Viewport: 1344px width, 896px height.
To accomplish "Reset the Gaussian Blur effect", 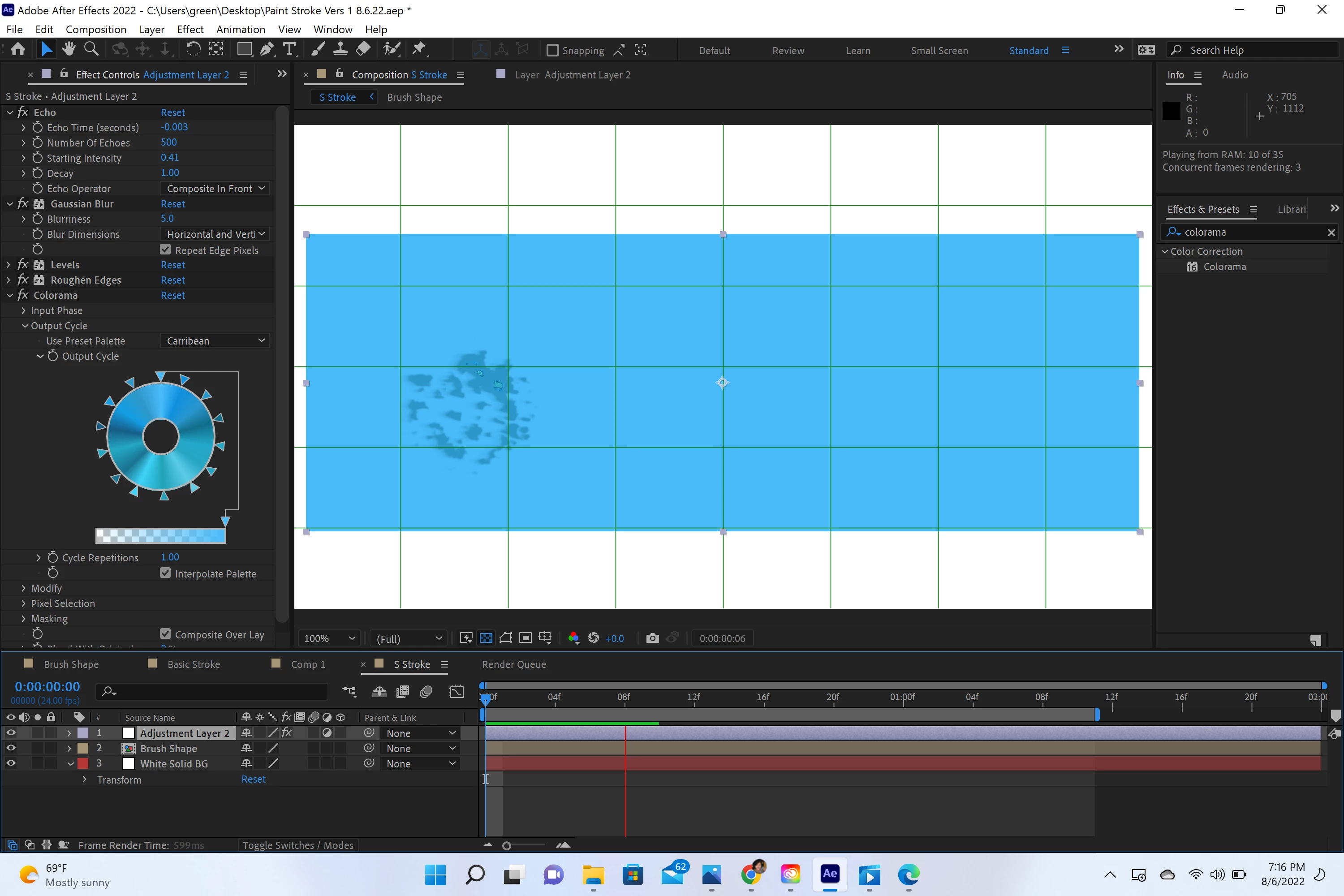I will [x=172, y=204].
